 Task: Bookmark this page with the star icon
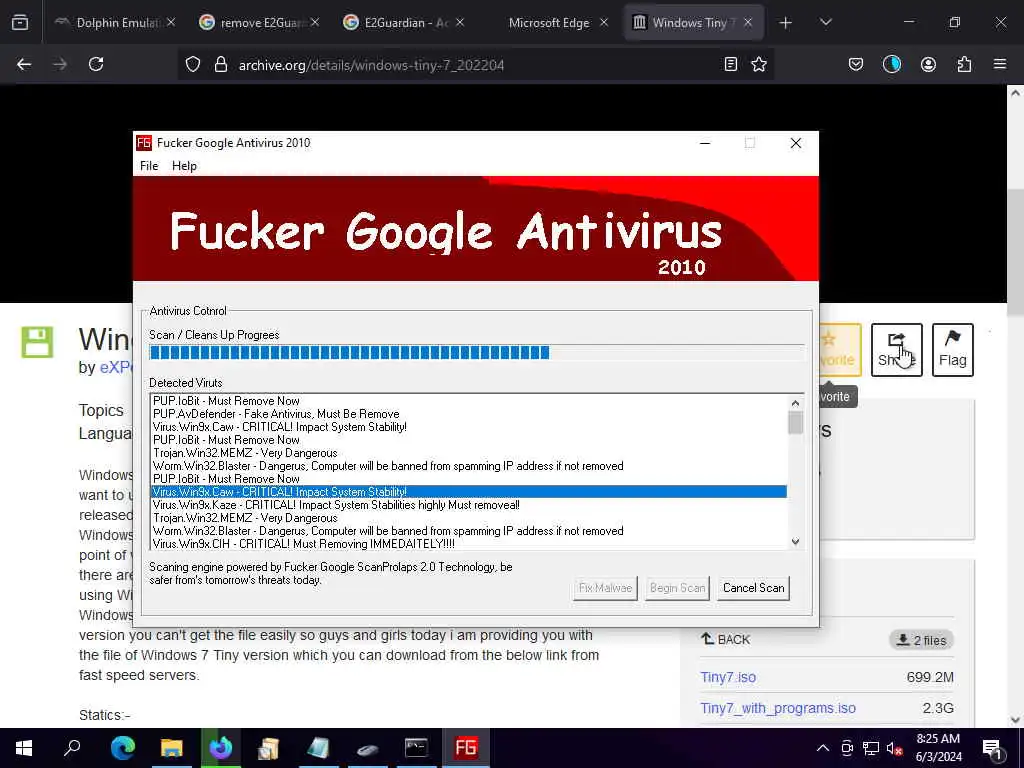759,65
